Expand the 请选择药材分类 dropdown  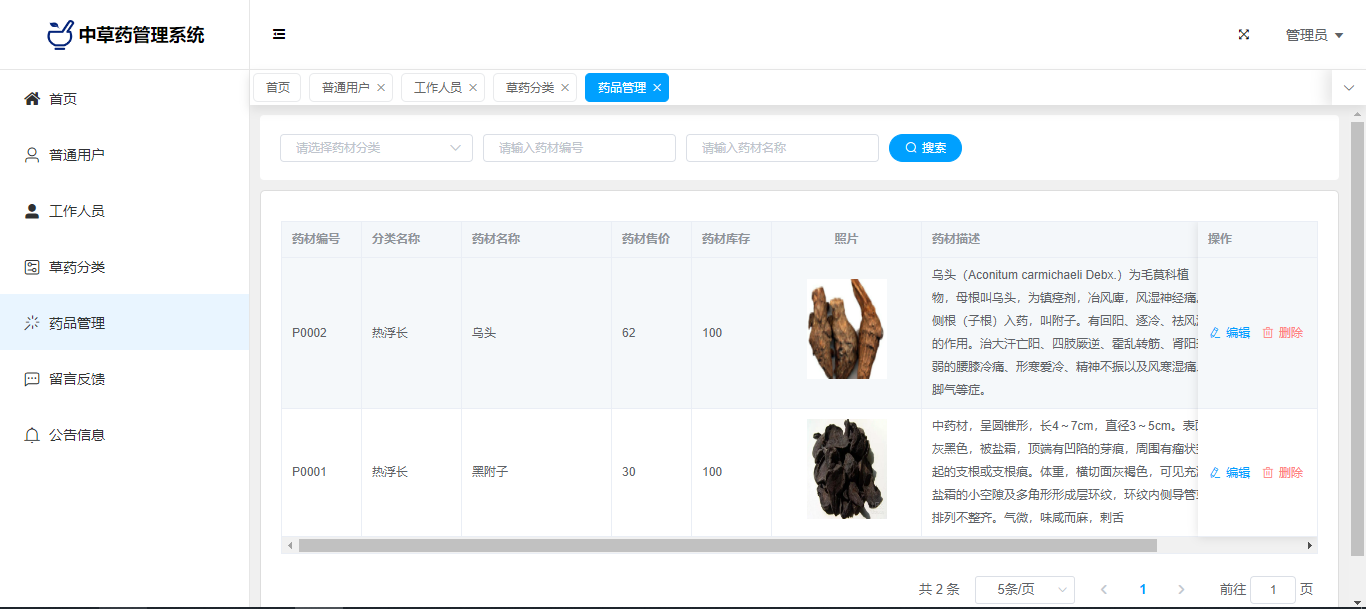(x=376, y=148)
